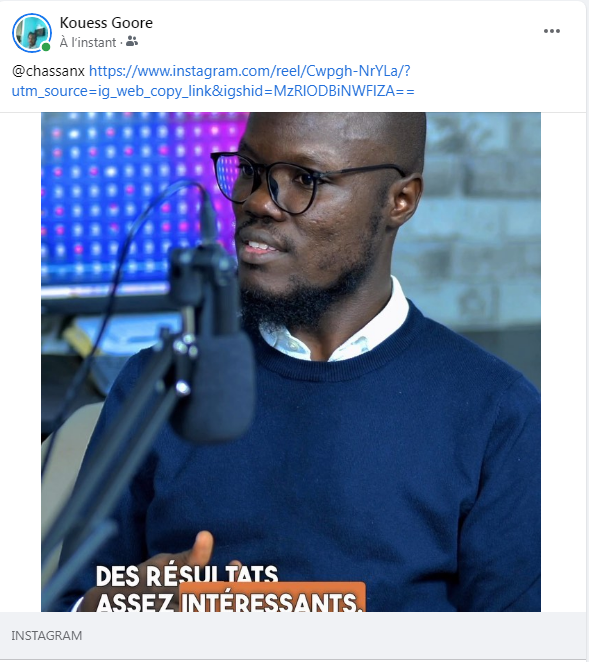Open the Kouess Goore name link
The image size is (589, 662).
point(106,23)
